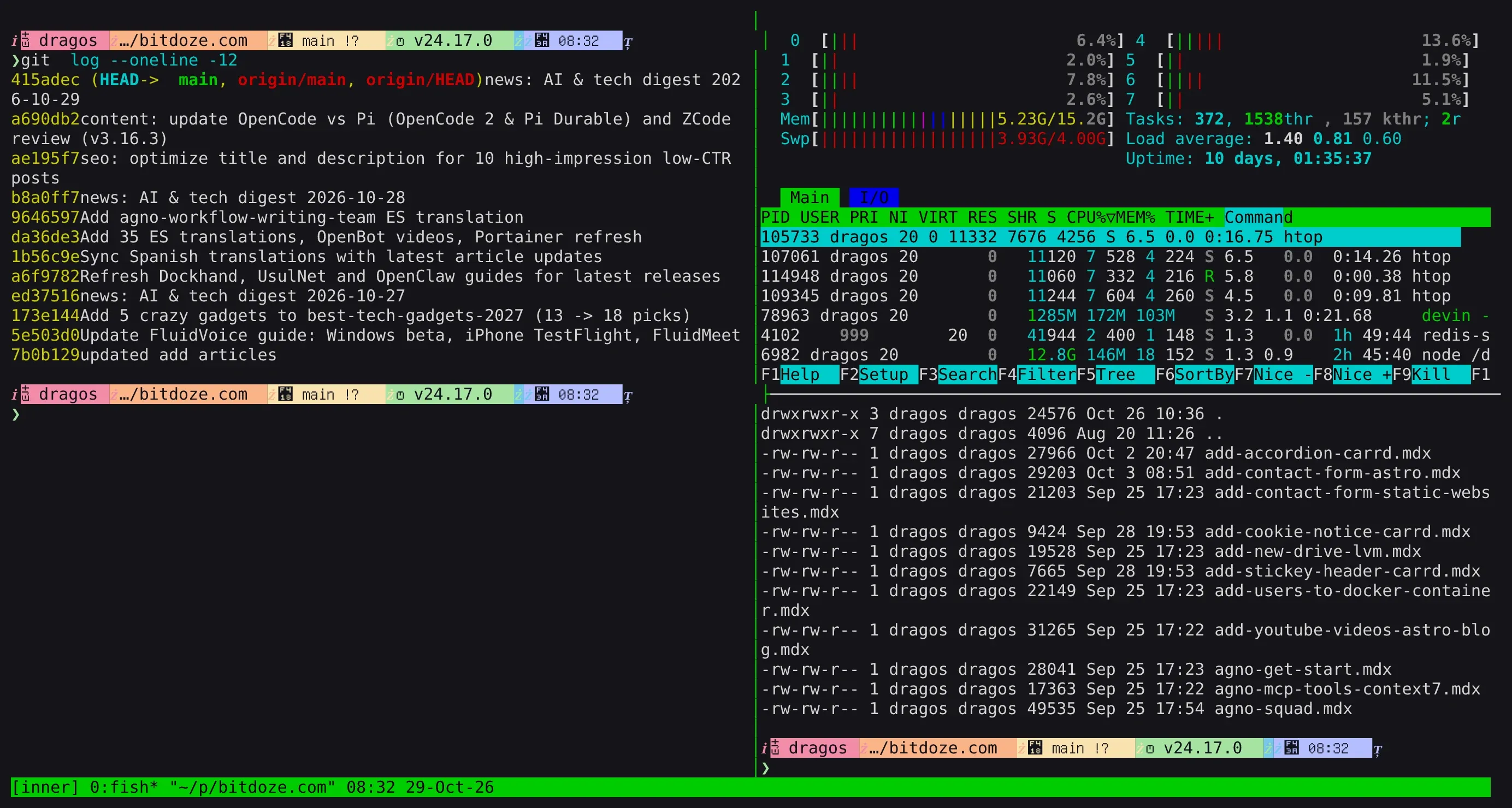Image resolution: width=1512 pixels, height=808 pixels.
Task: Click commit hash 7b0b129
Action: click(x=45, y=355)
